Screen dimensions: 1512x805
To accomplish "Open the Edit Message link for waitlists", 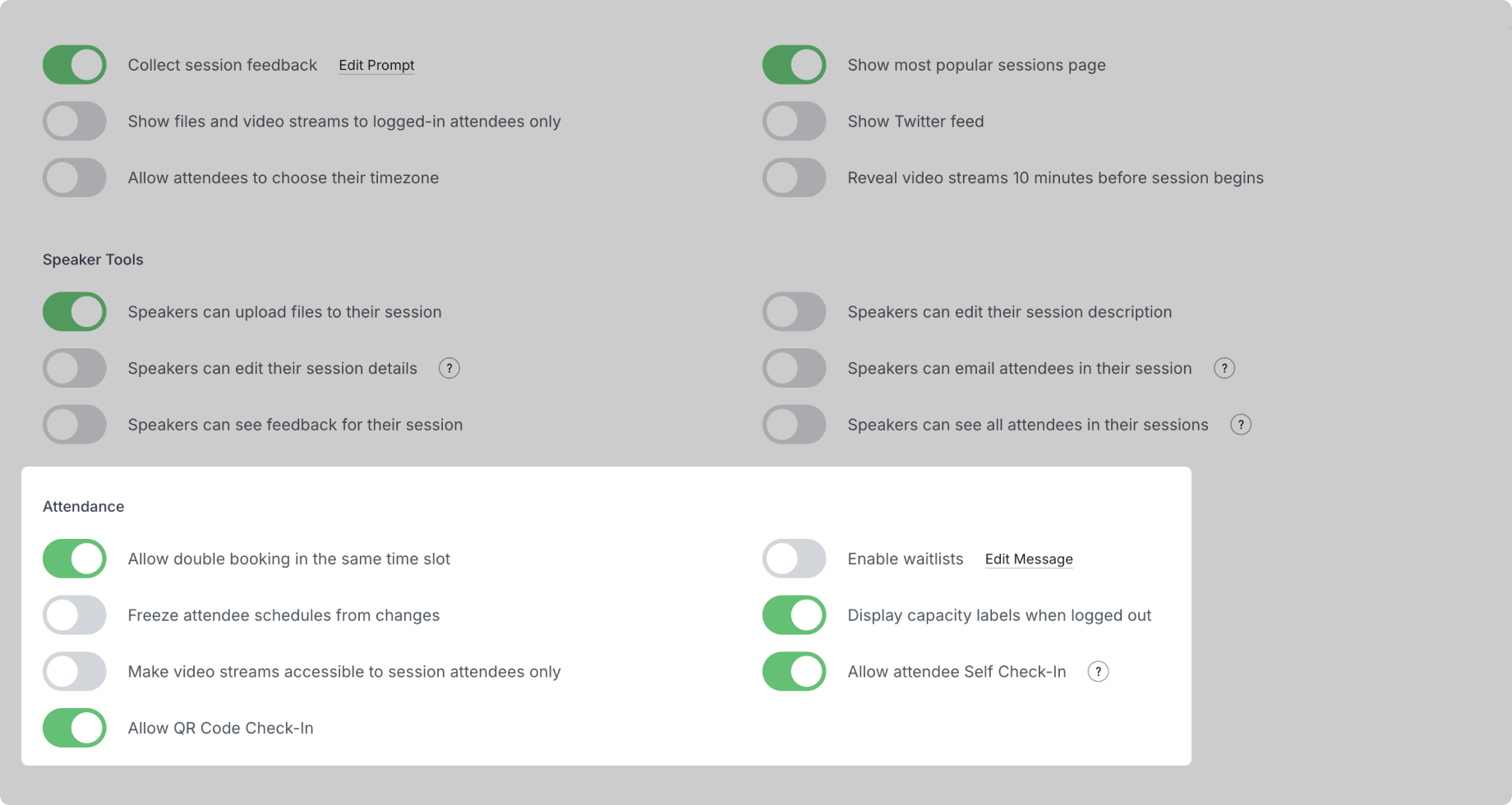I will coord(1029,559).
